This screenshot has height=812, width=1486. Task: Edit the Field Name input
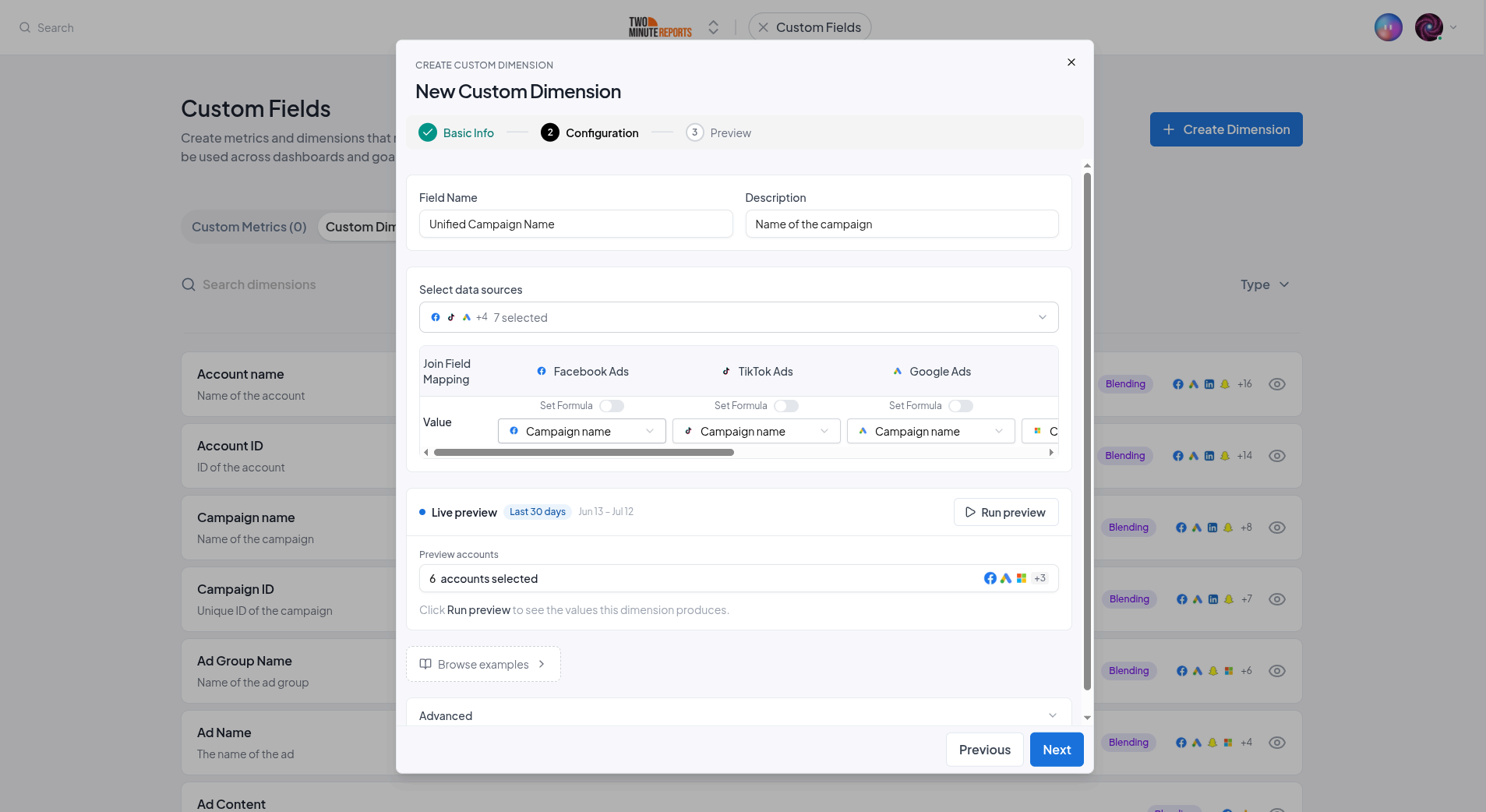tap(576, 224)
